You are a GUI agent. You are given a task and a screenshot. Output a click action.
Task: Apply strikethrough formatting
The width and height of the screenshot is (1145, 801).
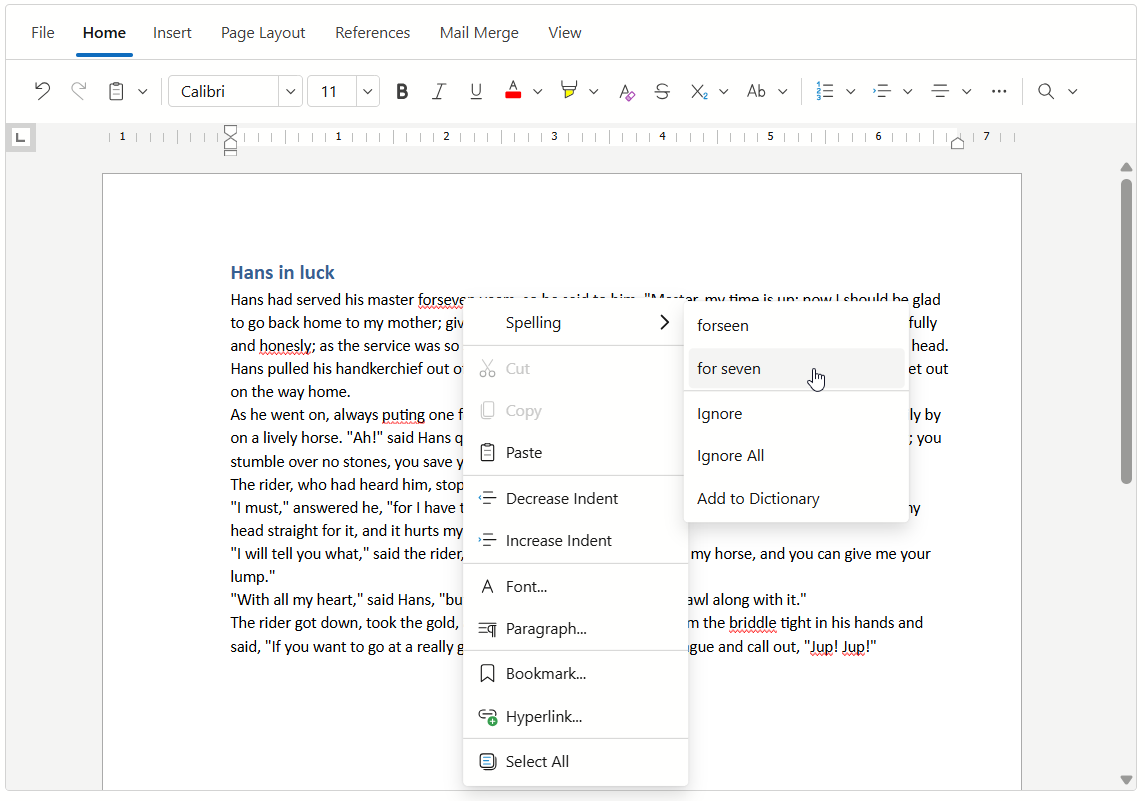click(662, 91)
